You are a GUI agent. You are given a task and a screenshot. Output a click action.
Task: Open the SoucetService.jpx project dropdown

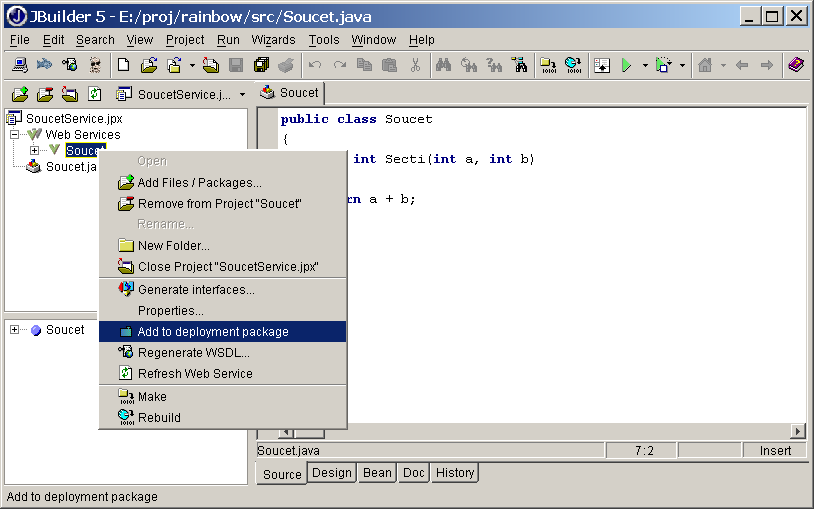tap(241, 94)
